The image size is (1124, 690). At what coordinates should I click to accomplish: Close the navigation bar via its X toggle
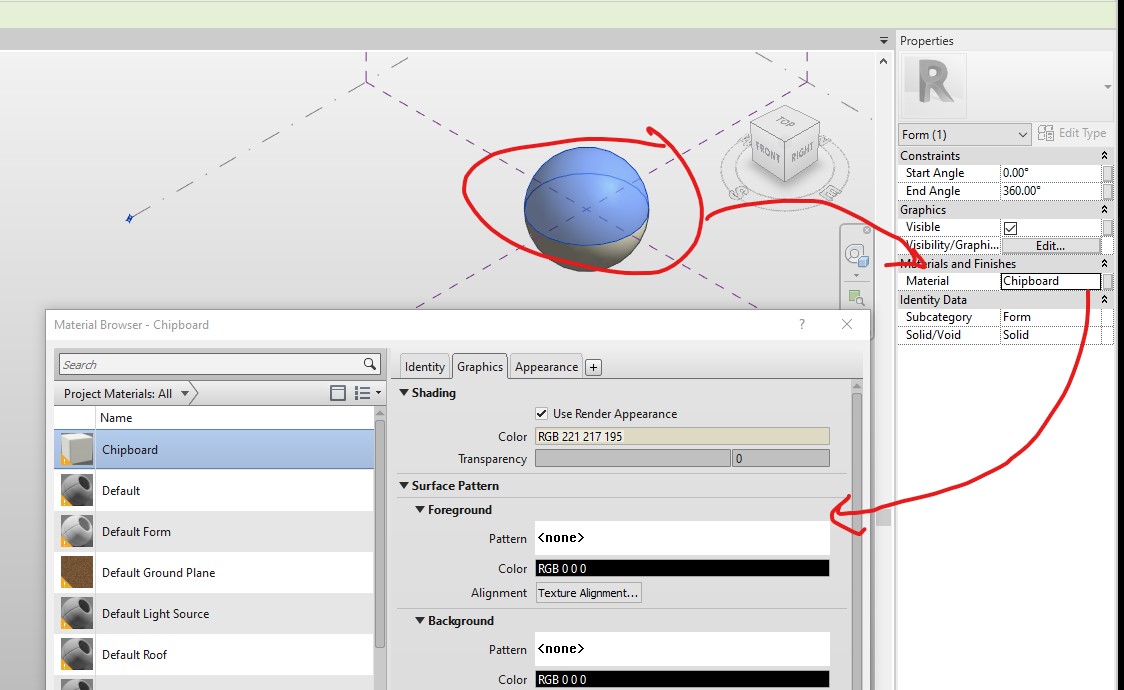point(866,229)
